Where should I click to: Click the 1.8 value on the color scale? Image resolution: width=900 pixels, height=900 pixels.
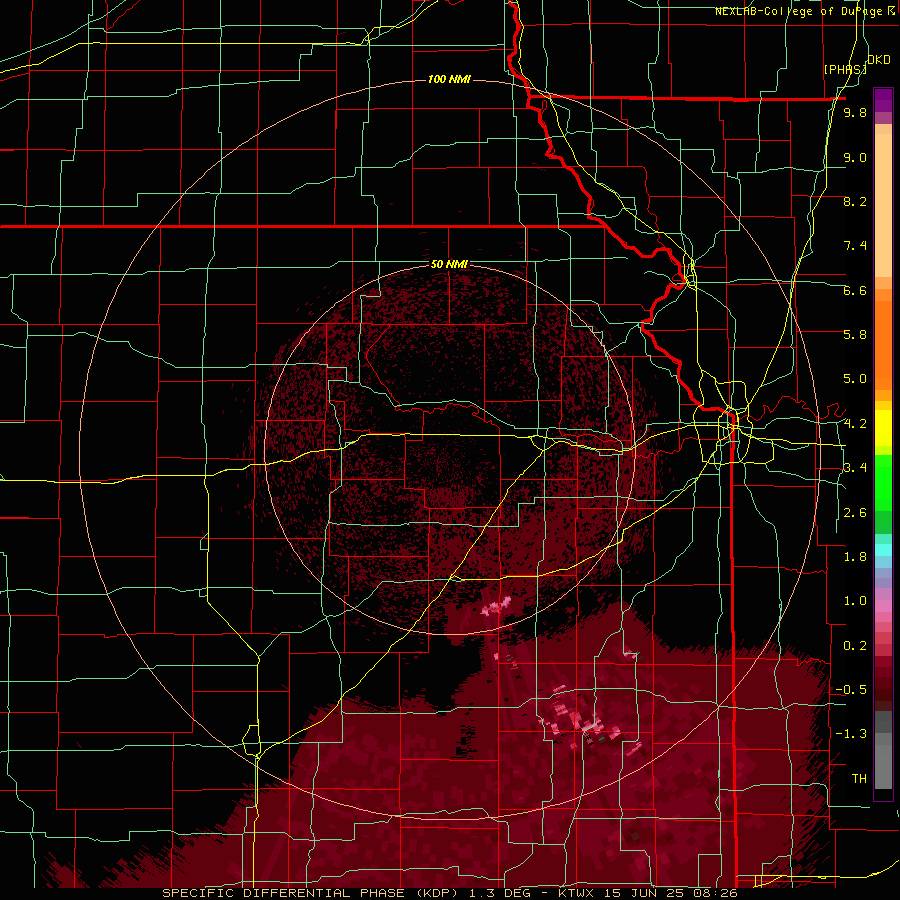855,557
